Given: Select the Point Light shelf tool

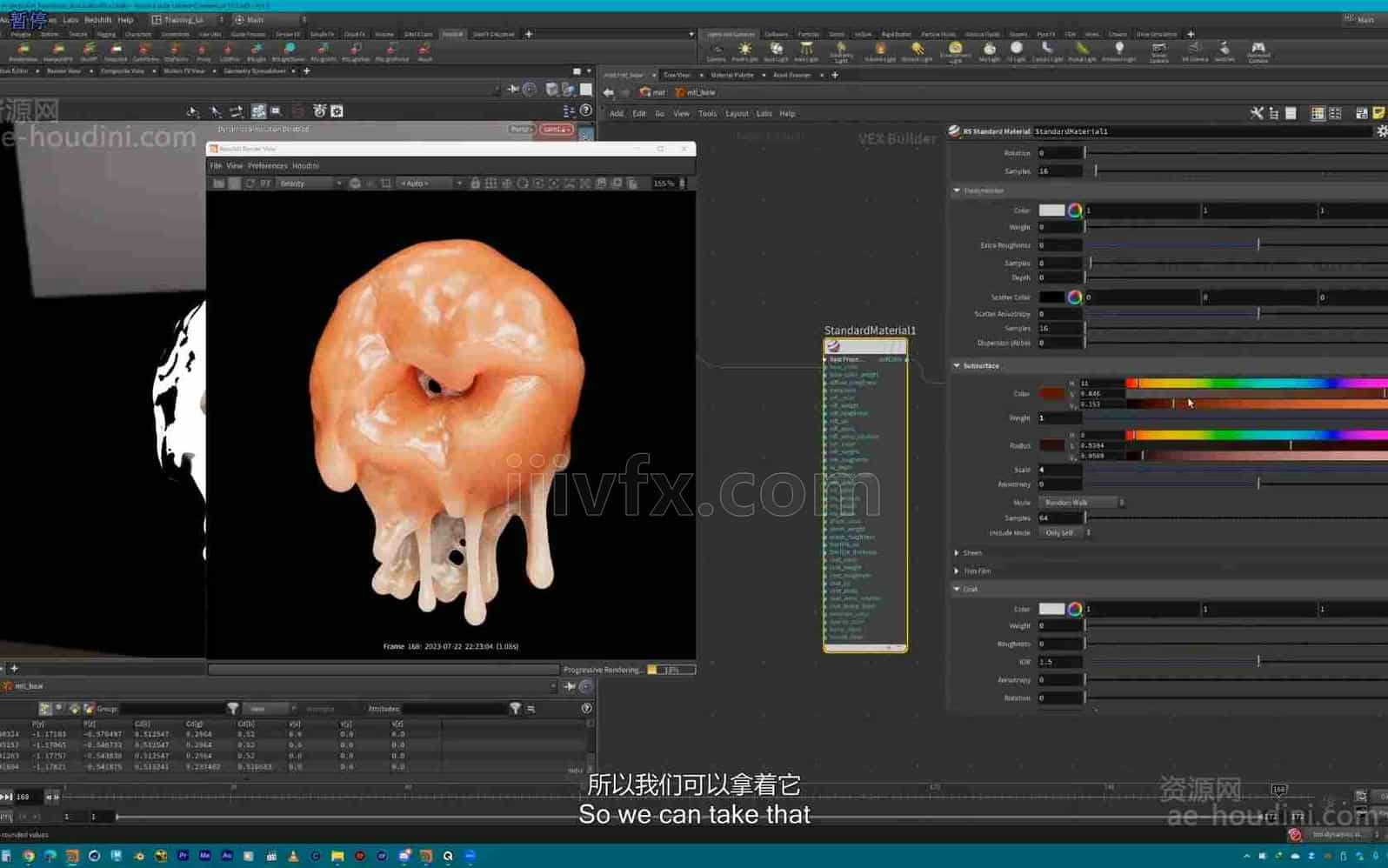Looking at the screenshot, I should point(744,51).
